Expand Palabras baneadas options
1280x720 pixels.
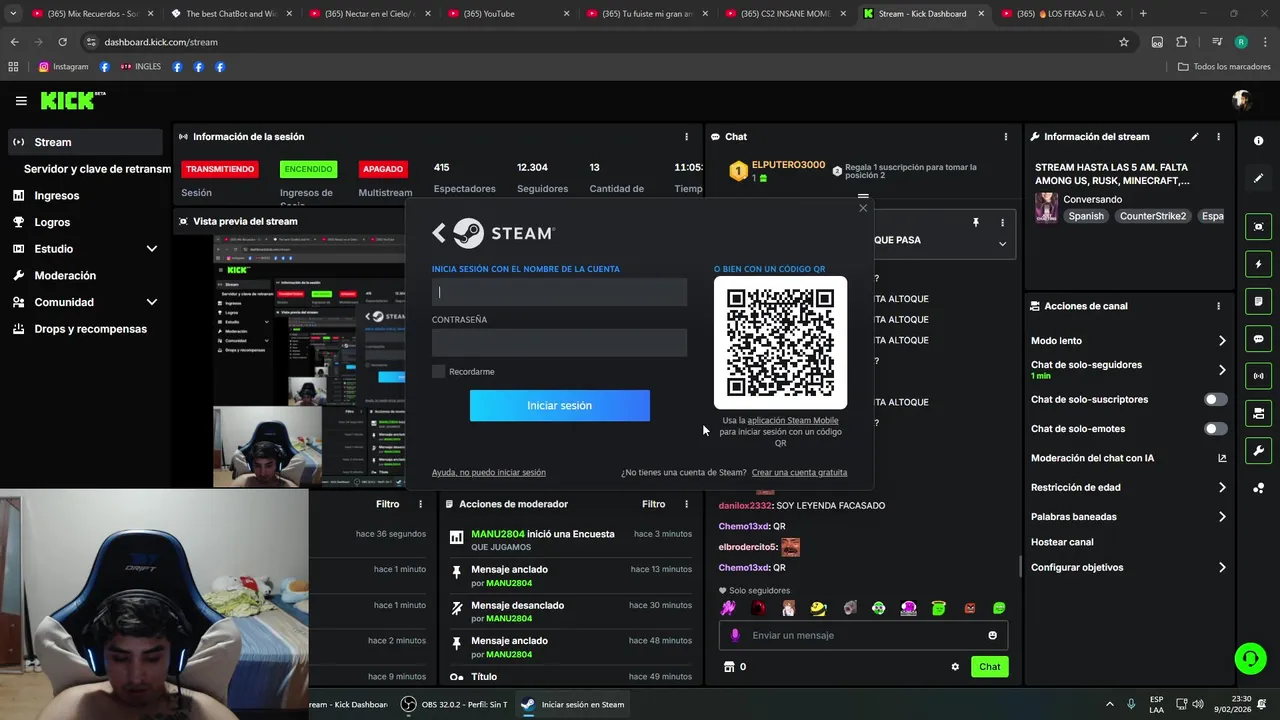click(1222, 517)
